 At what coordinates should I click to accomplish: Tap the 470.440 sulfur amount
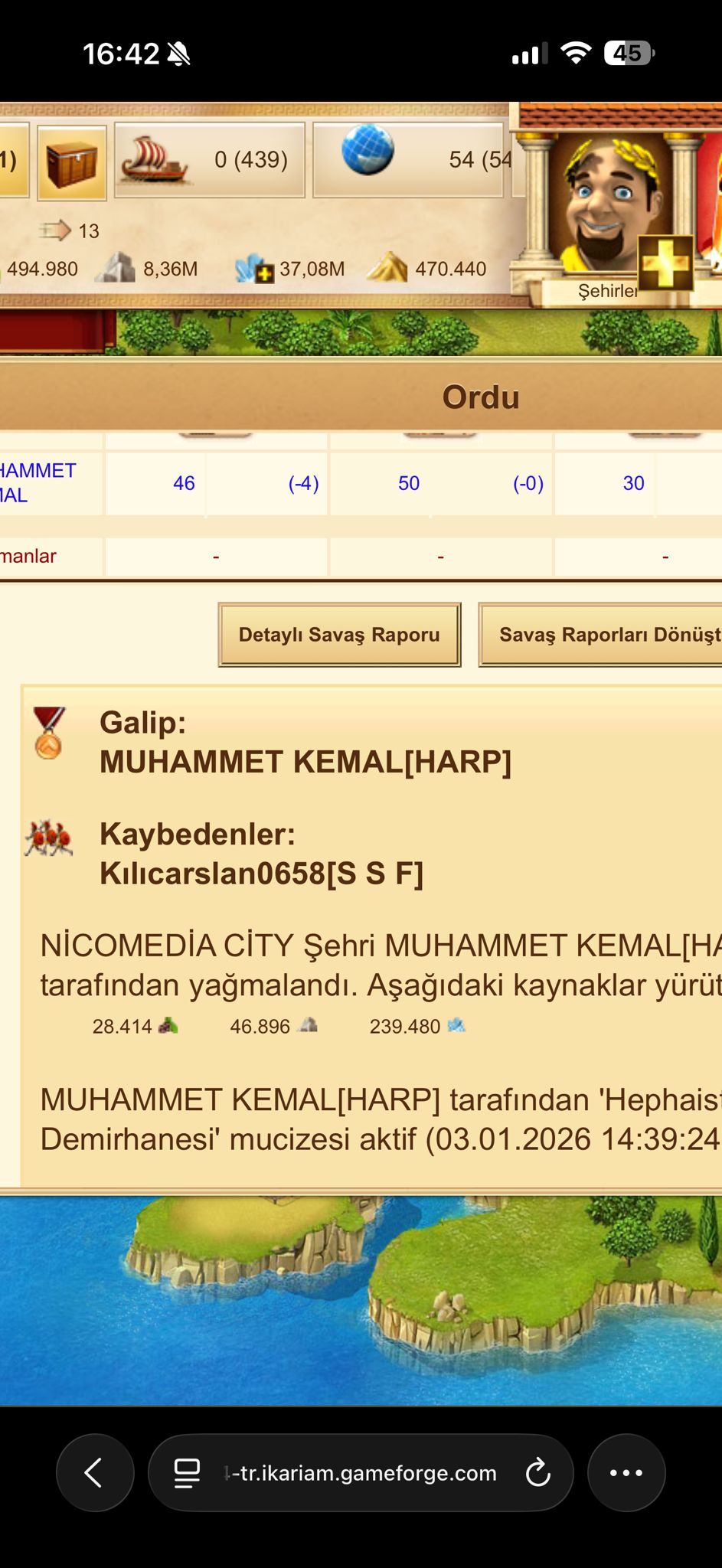point(451,269)
